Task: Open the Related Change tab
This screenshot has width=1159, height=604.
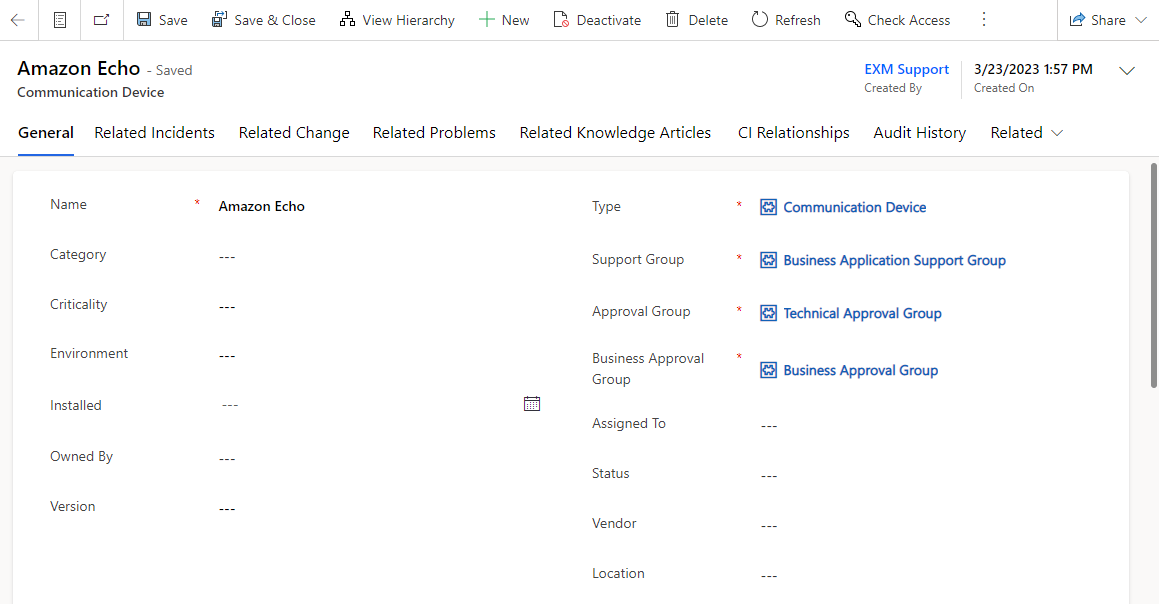Action: tap(293, 133)
